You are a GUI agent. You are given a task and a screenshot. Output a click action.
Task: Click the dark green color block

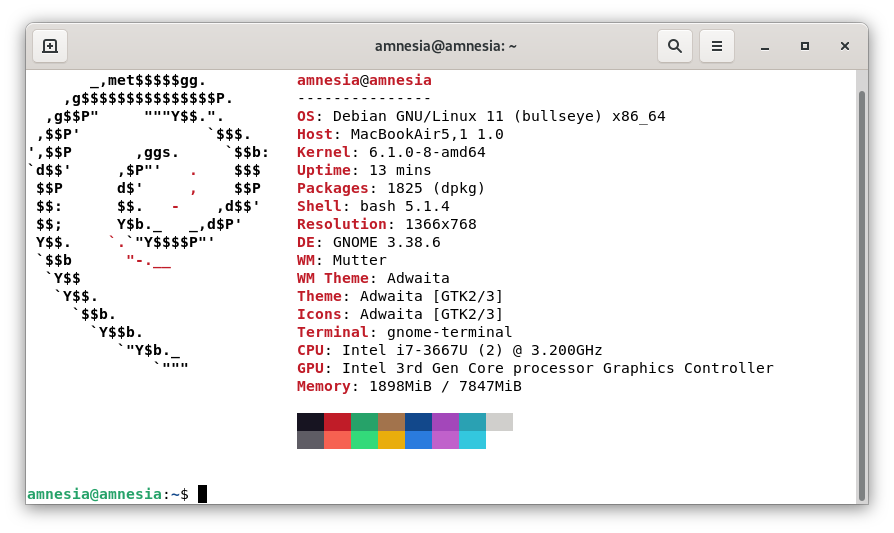point(364,422)
